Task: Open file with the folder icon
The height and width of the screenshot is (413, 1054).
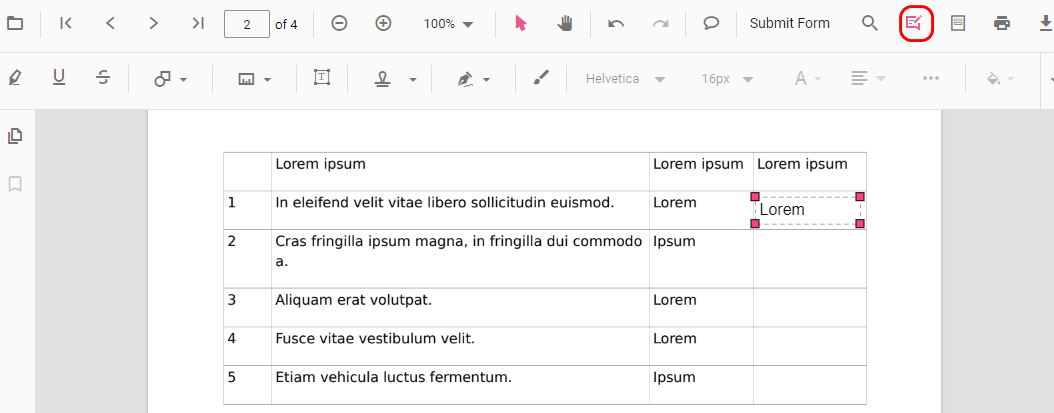Action: click(x=15, y=24)
